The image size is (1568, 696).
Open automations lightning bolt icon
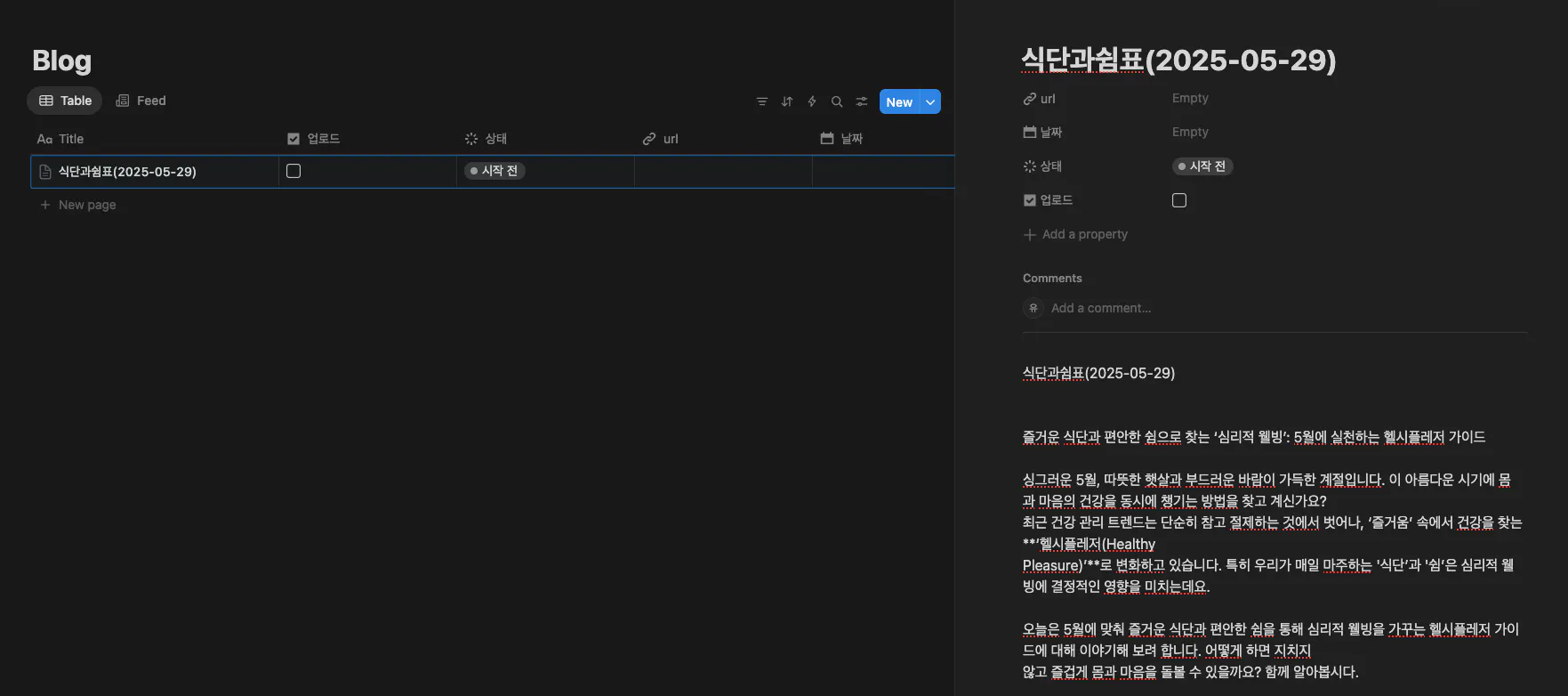[811, 101]
